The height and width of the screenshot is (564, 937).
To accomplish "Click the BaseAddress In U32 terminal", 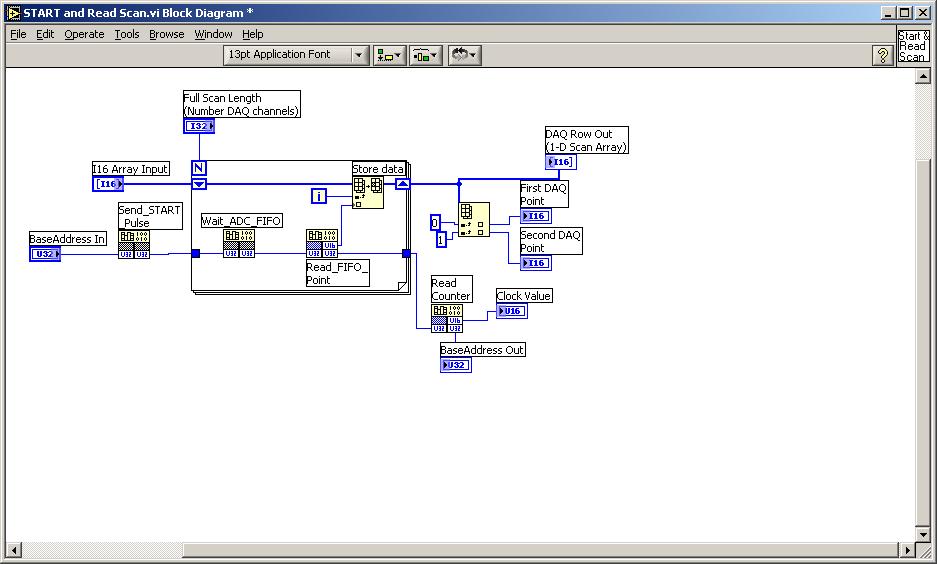I will click(46, 254).
